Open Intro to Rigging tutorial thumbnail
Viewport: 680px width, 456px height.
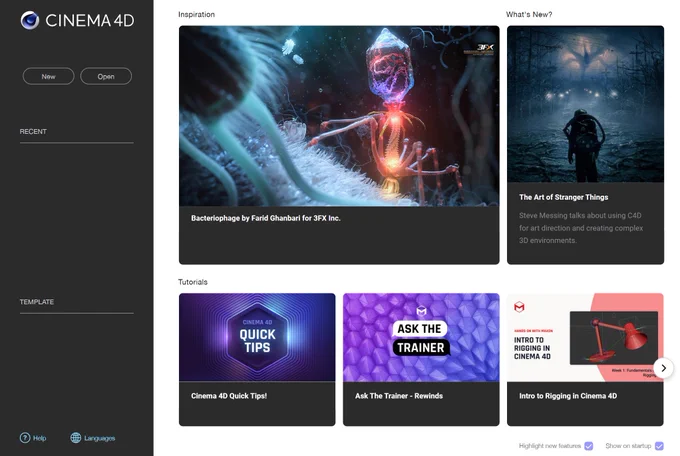[x=585, y=338]
